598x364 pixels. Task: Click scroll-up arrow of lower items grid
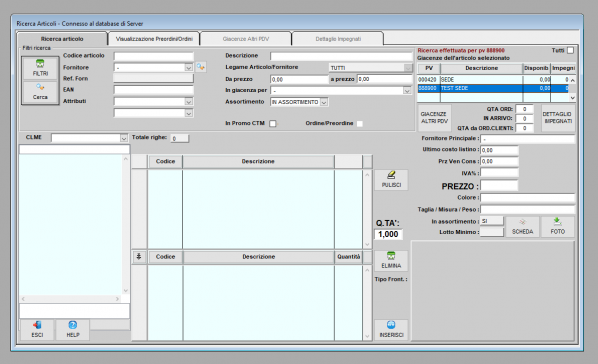click(x=367, y=270)
